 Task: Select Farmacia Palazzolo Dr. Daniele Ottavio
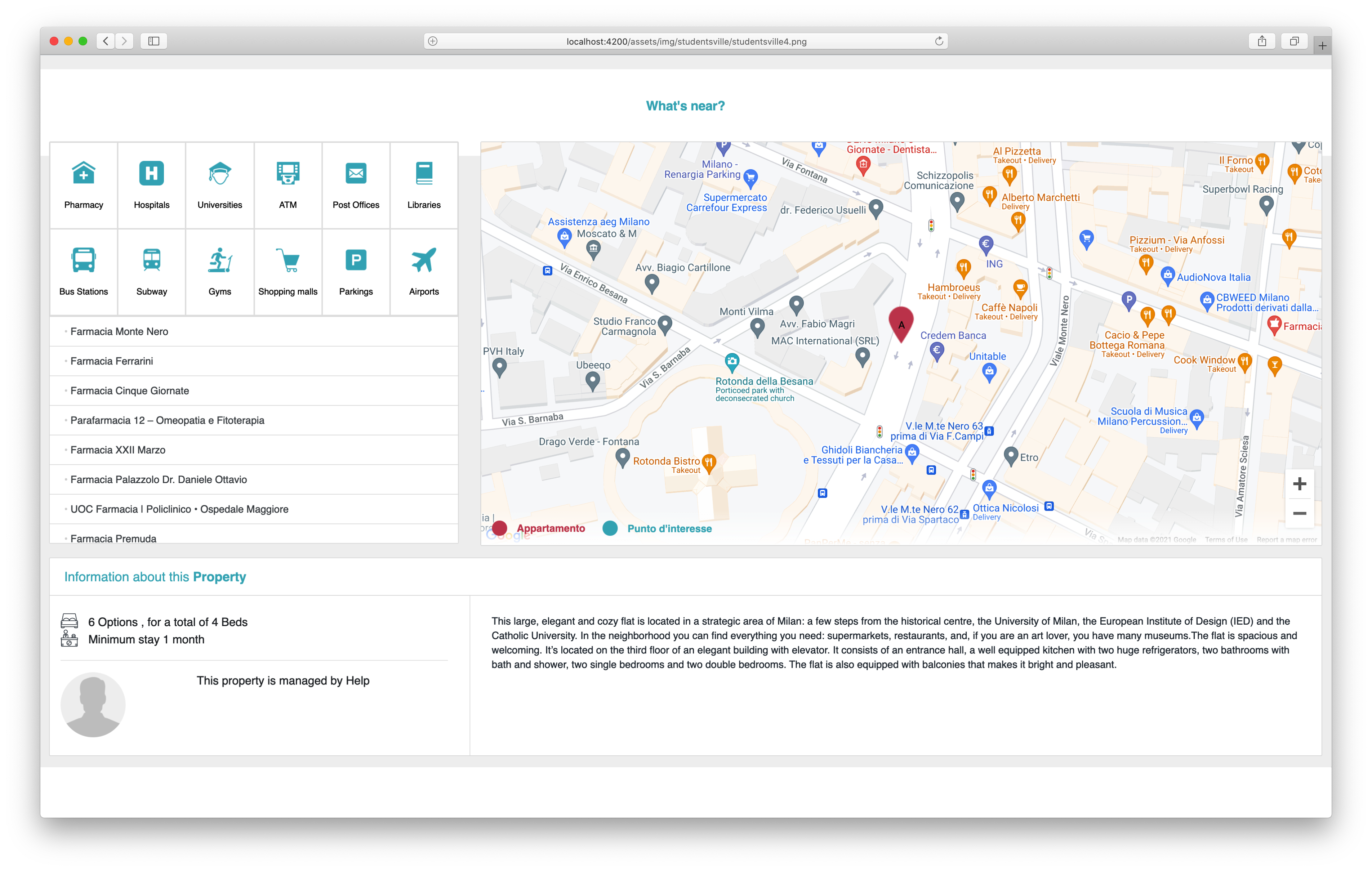(x=254, y=480)
